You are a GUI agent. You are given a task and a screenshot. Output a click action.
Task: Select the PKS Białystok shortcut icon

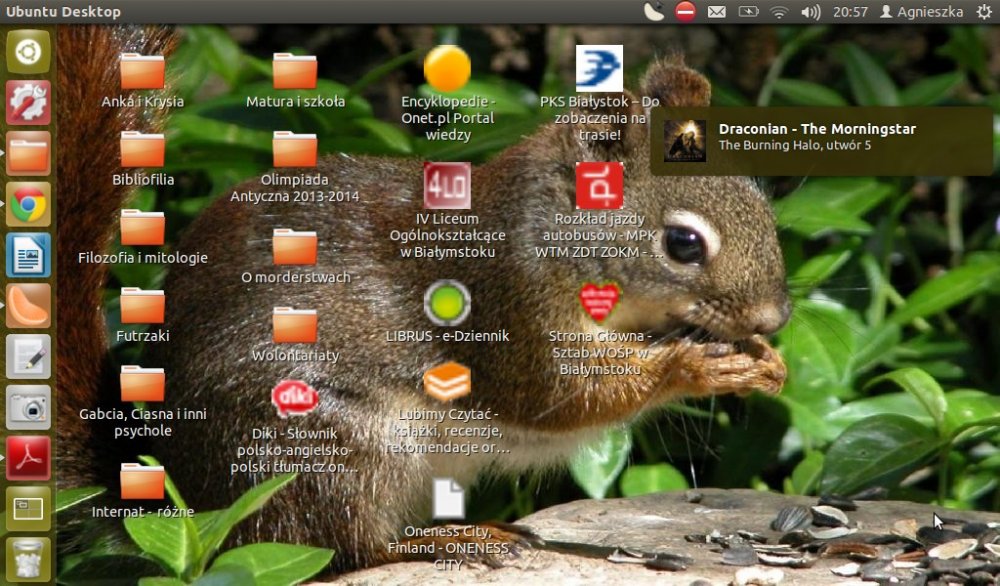[599, 68]
